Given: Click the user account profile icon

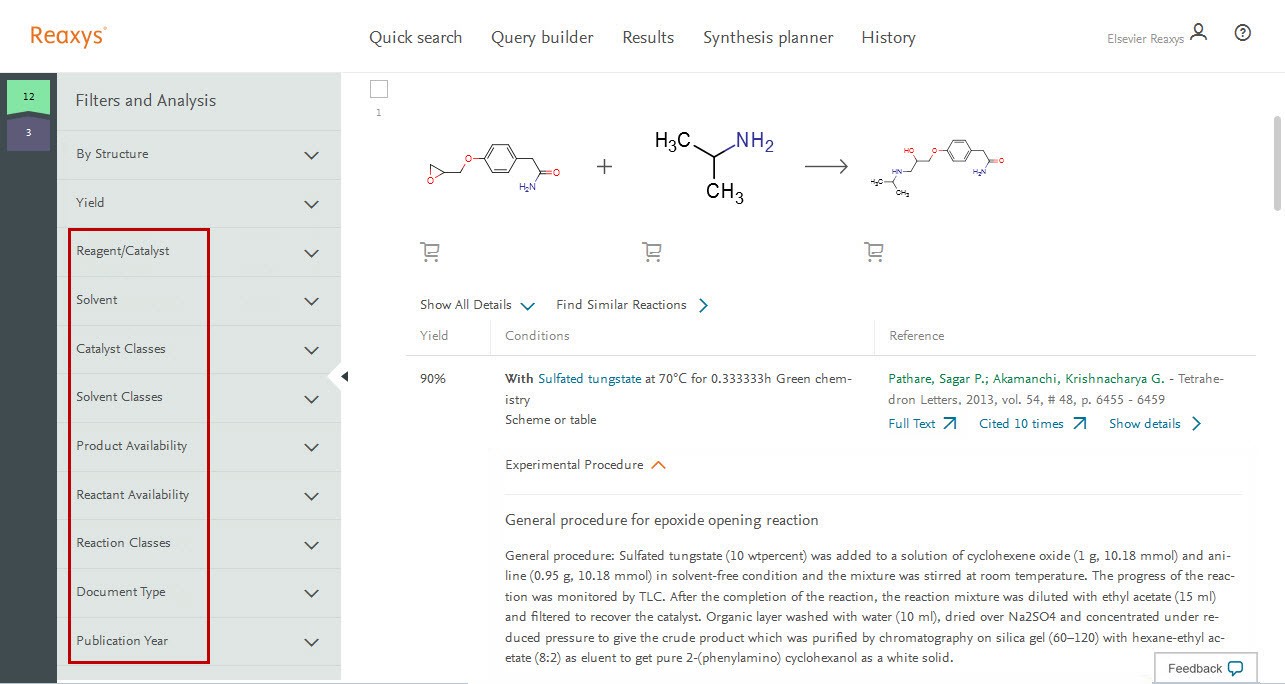Looking at the screenshot, I should pos(1199,32).
